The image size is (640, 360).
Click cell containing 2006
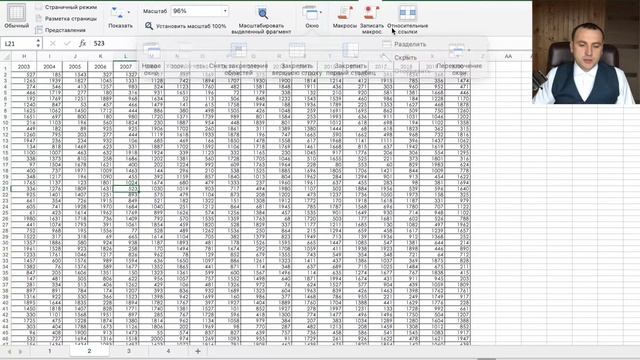pyautogui.click(x=100, y=67)
